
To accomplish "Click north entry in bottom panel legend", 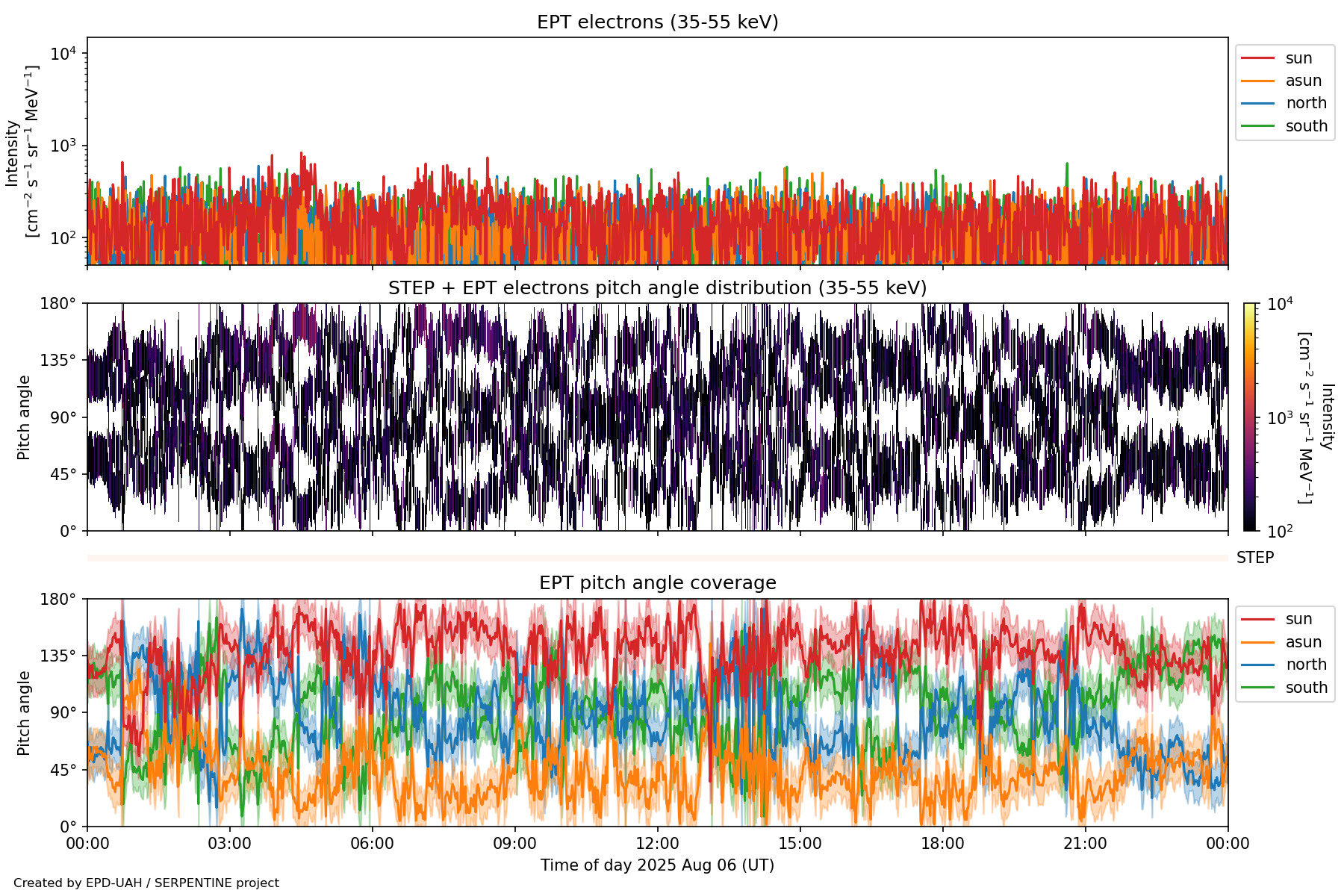I will [1306, 665].
